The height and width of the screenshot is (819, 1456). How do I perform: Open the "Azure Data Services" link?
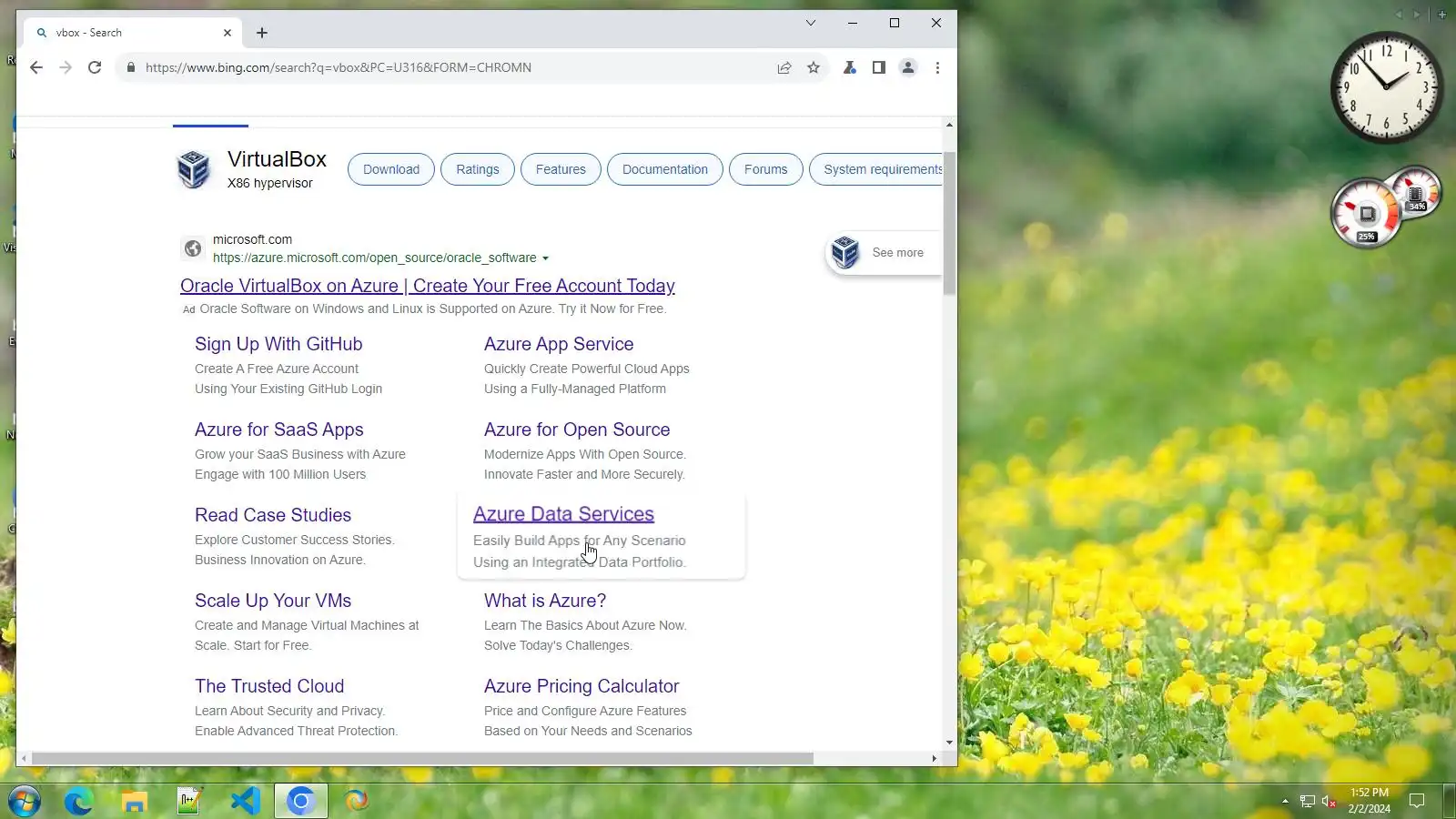pos(563,514)
